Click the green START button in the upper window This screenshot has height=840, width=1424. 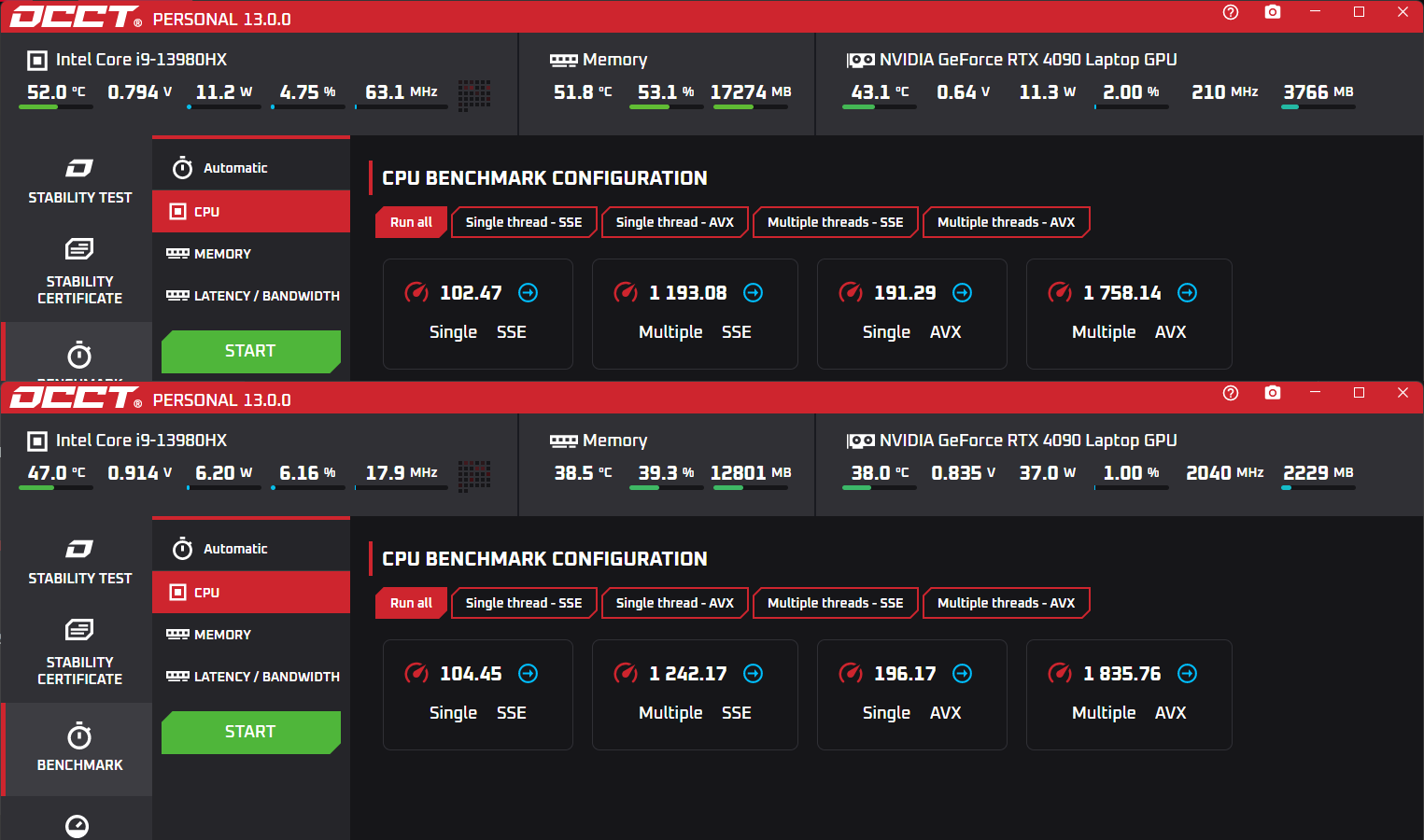250,351
